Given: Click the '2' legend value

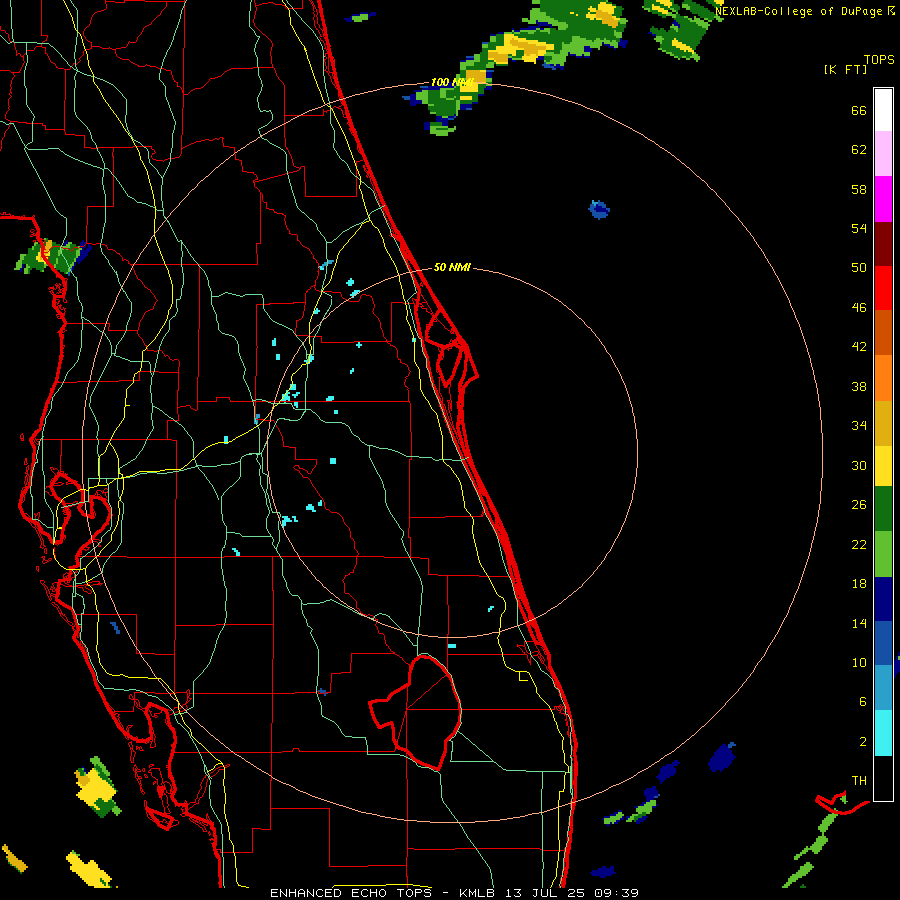Looking at the screenshot, I should click(x=863, y=742).
